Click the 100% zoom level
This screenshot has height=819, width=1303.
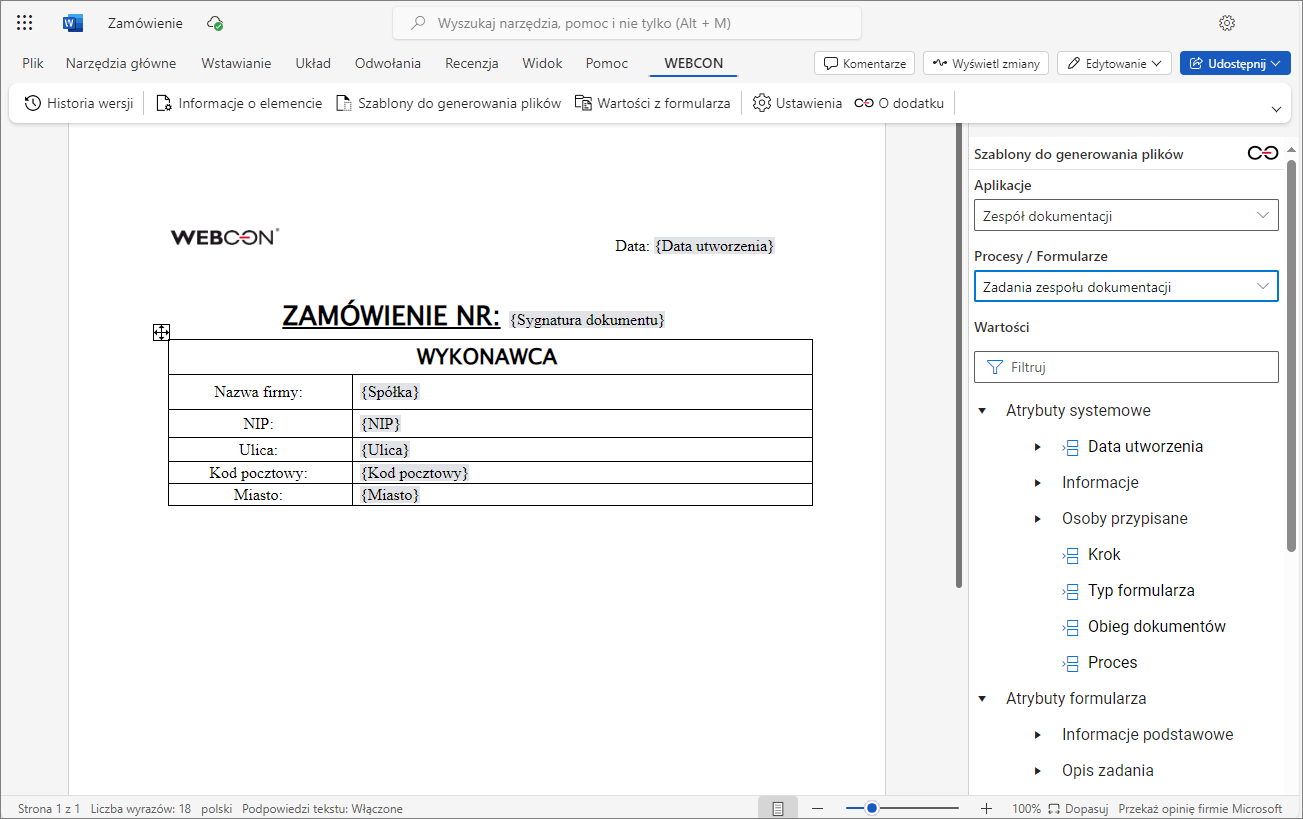click(1027, 808)
